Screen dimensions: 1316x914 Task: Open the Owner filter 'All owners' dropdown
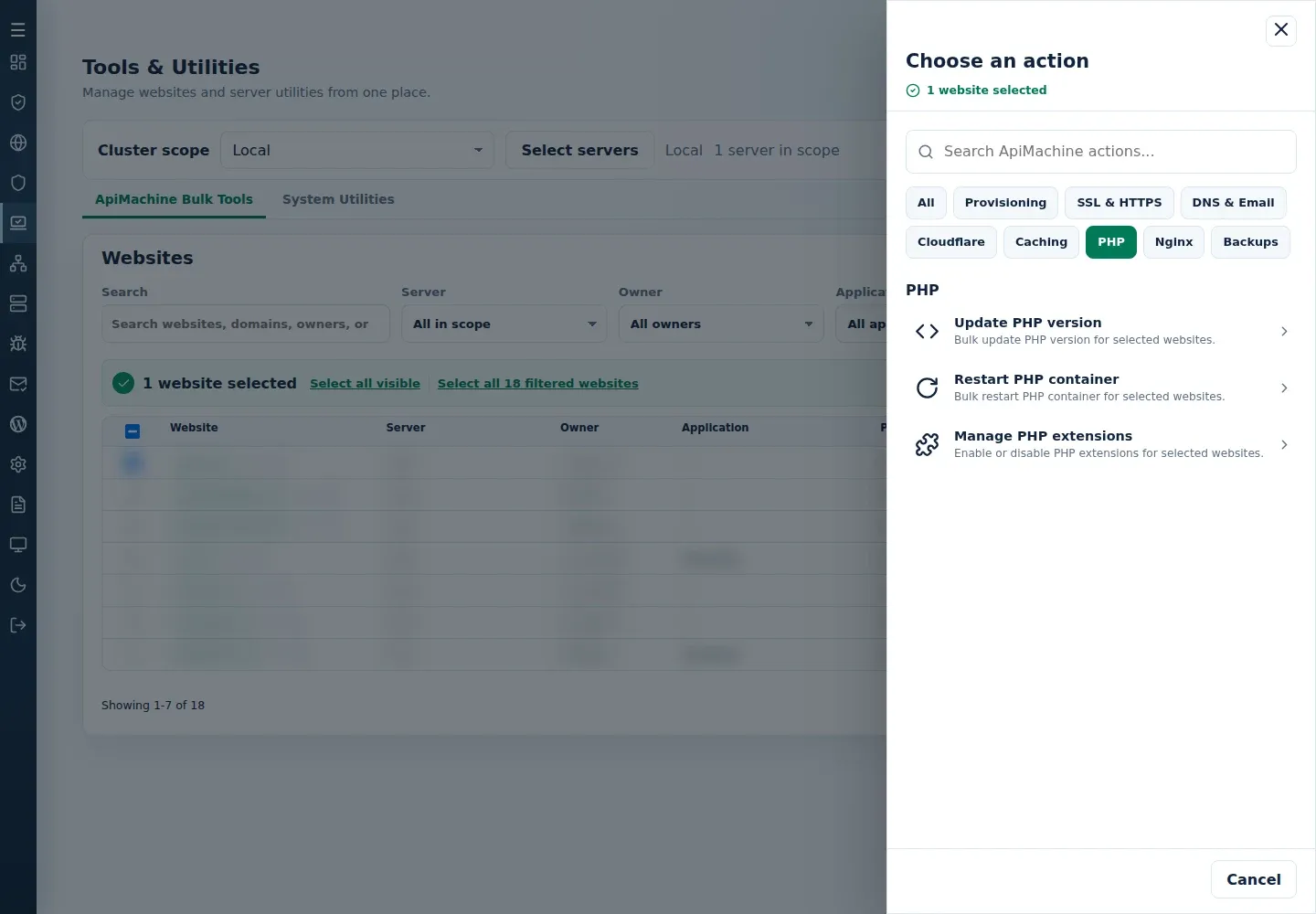[x=721, y=324]
